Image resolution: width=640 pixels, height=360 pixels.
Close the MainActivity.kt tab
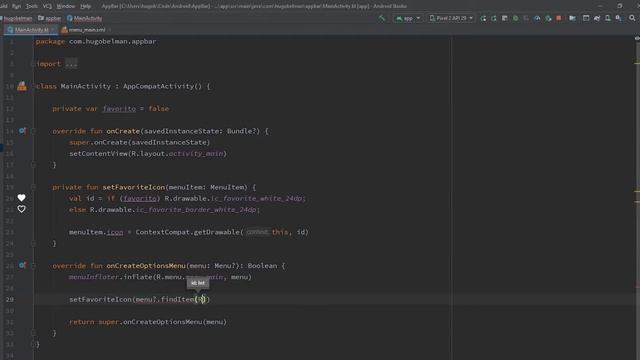pyautogui.click(x=53, y=30)
